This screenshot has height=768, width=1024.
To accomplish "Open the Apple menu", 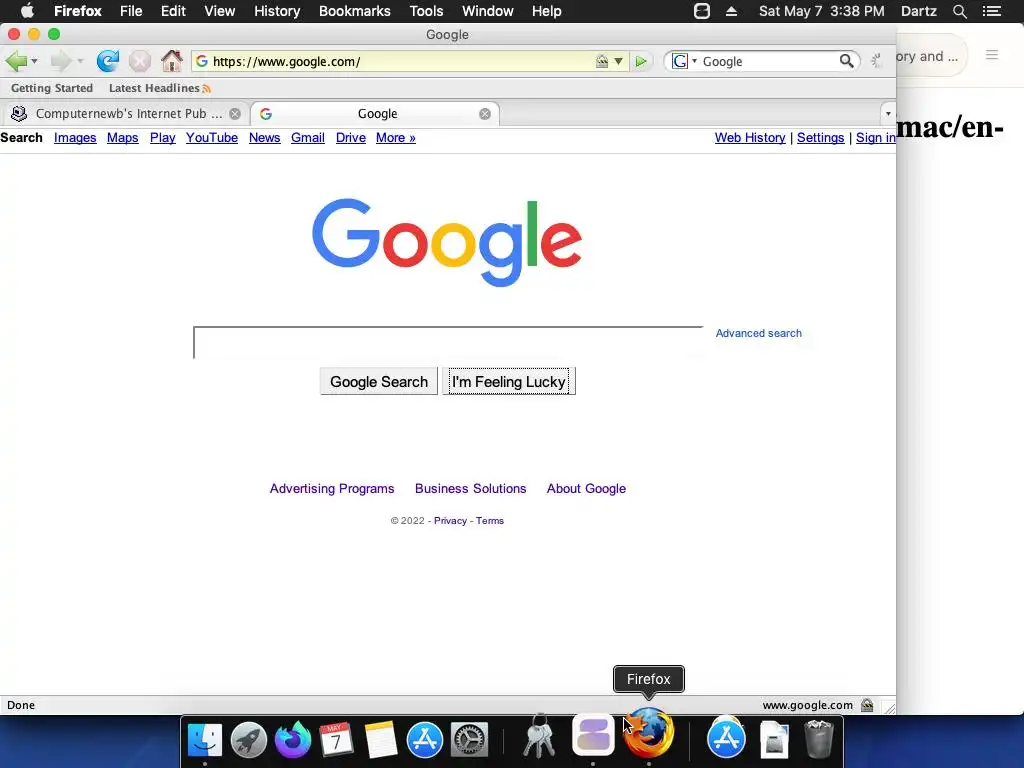I will tap(27, 11).
